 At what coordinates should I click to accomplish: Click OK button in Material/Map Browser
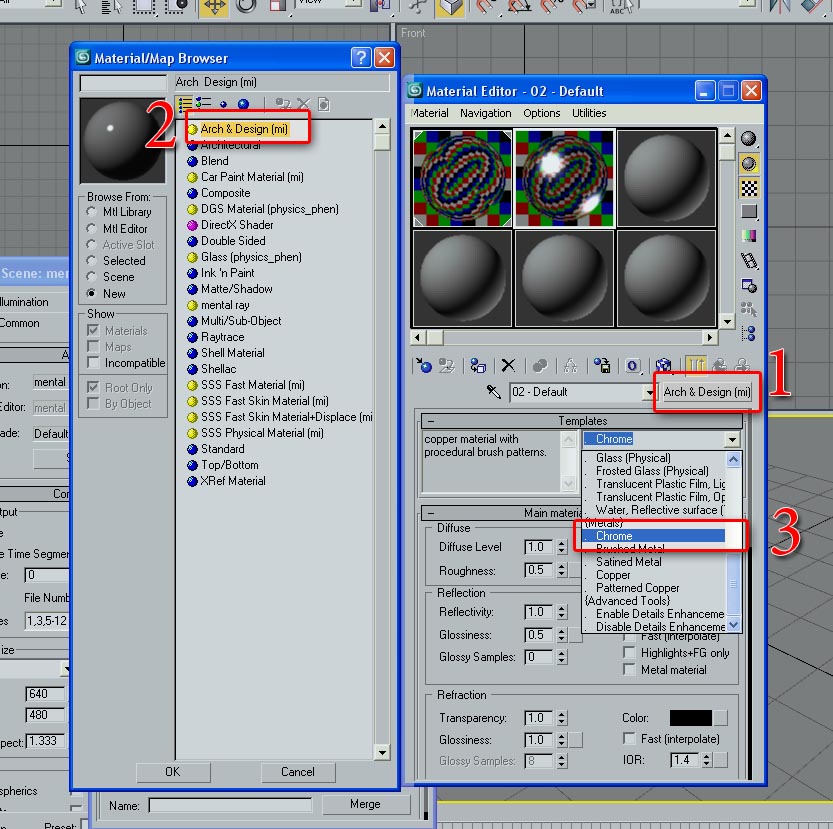pos(173,772)
